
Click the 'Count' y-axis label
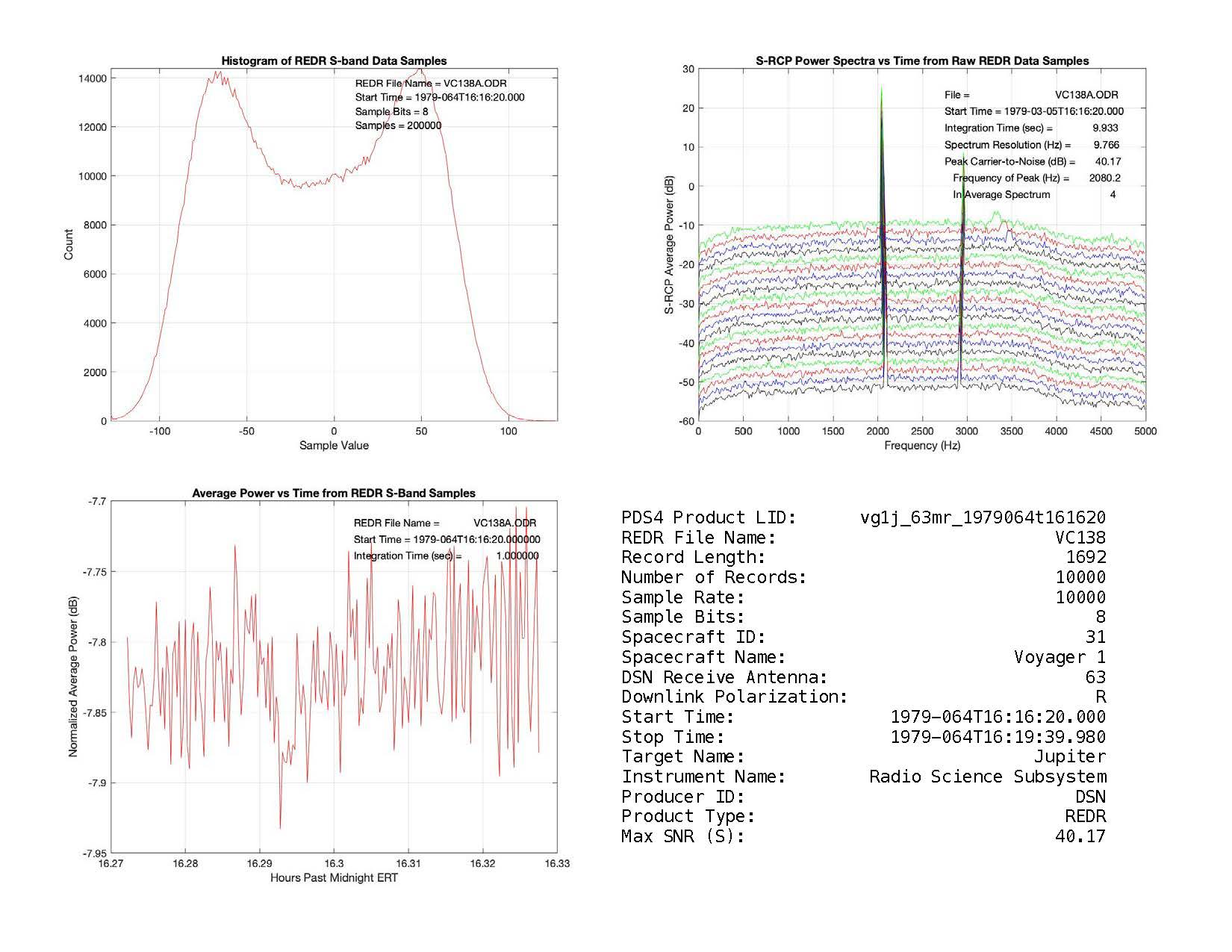[69, 245]
